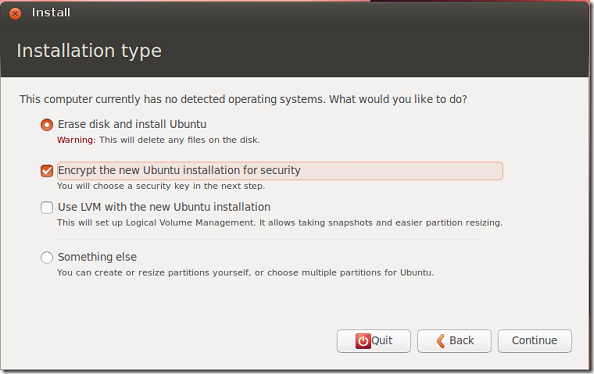
Task: Click the 'no detected operating systems' question text
Action: point(243,99)
